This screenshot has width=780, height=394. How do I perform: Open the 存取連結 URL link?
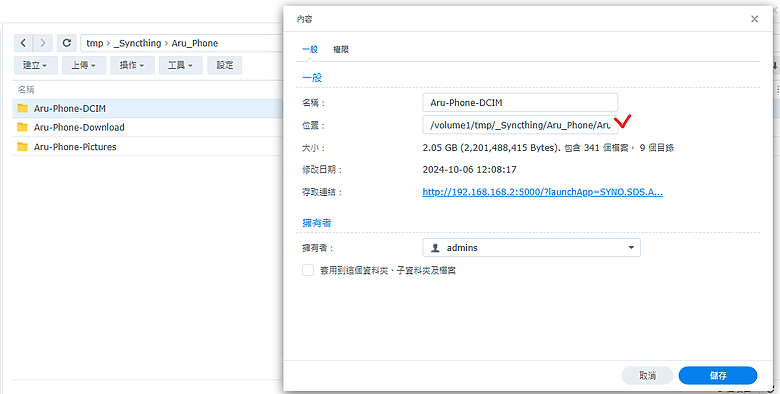[x=542, y=192]
